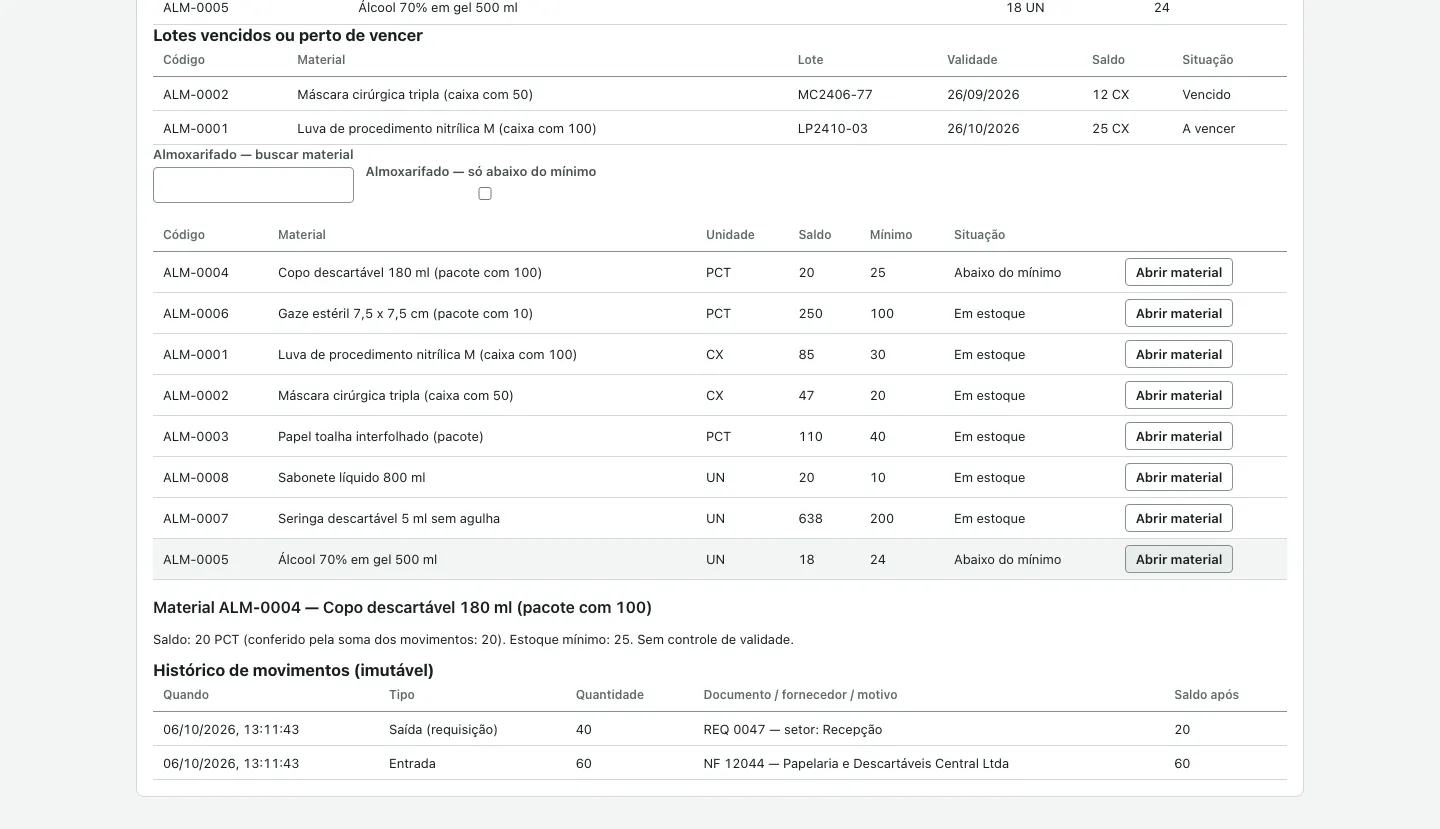Focus the buscar material search field

pyautogui.click(x=253, y=185)
